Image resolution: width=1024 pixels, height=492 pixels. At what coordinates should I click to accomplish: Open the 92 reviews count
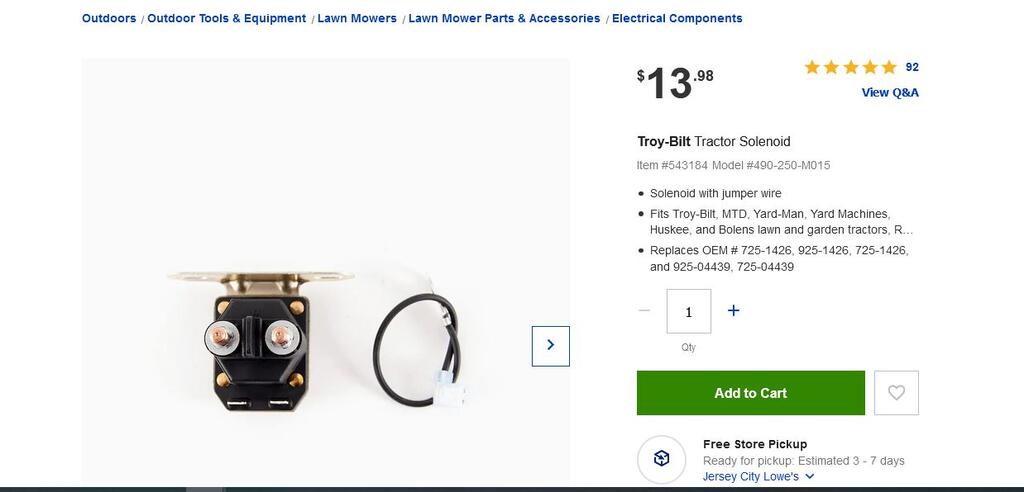[x=912, y=67]
